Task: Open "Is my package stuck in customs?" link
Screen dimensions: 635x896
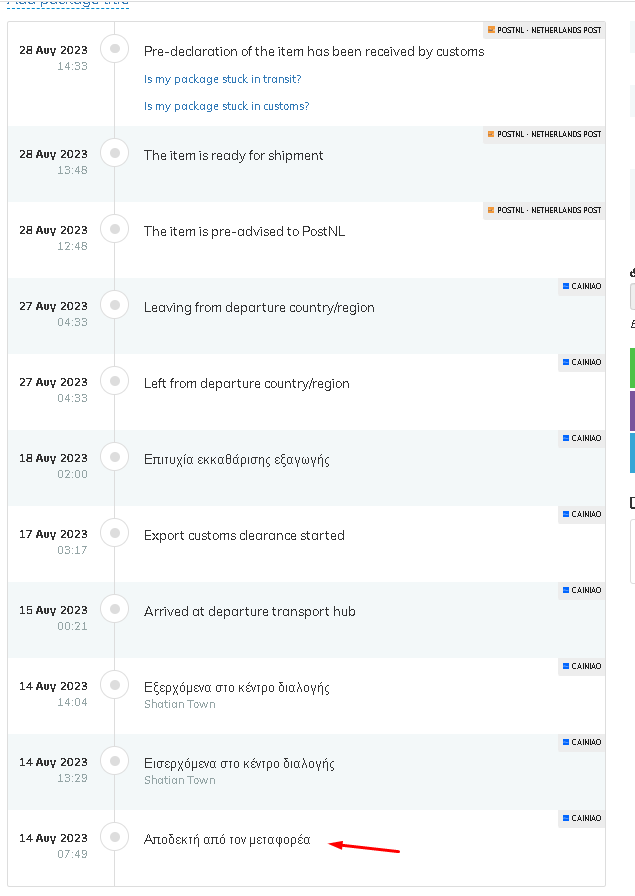Action: click(x=226, y=106)
